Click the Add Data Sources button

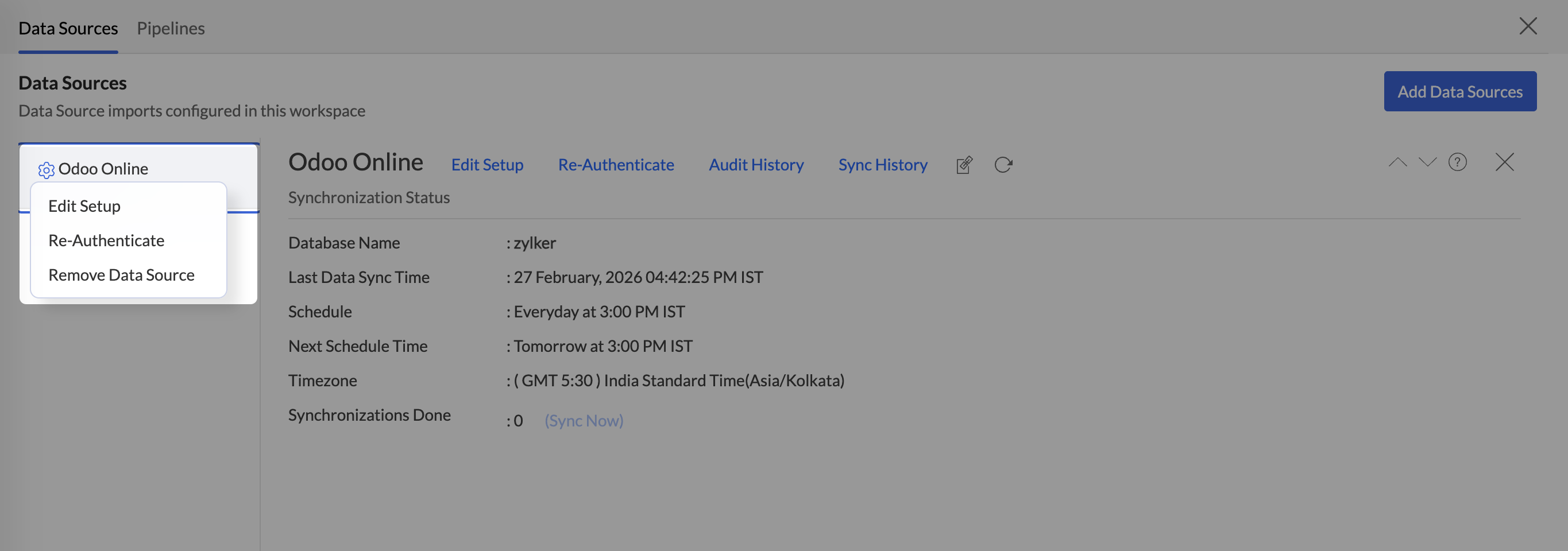1459,91
